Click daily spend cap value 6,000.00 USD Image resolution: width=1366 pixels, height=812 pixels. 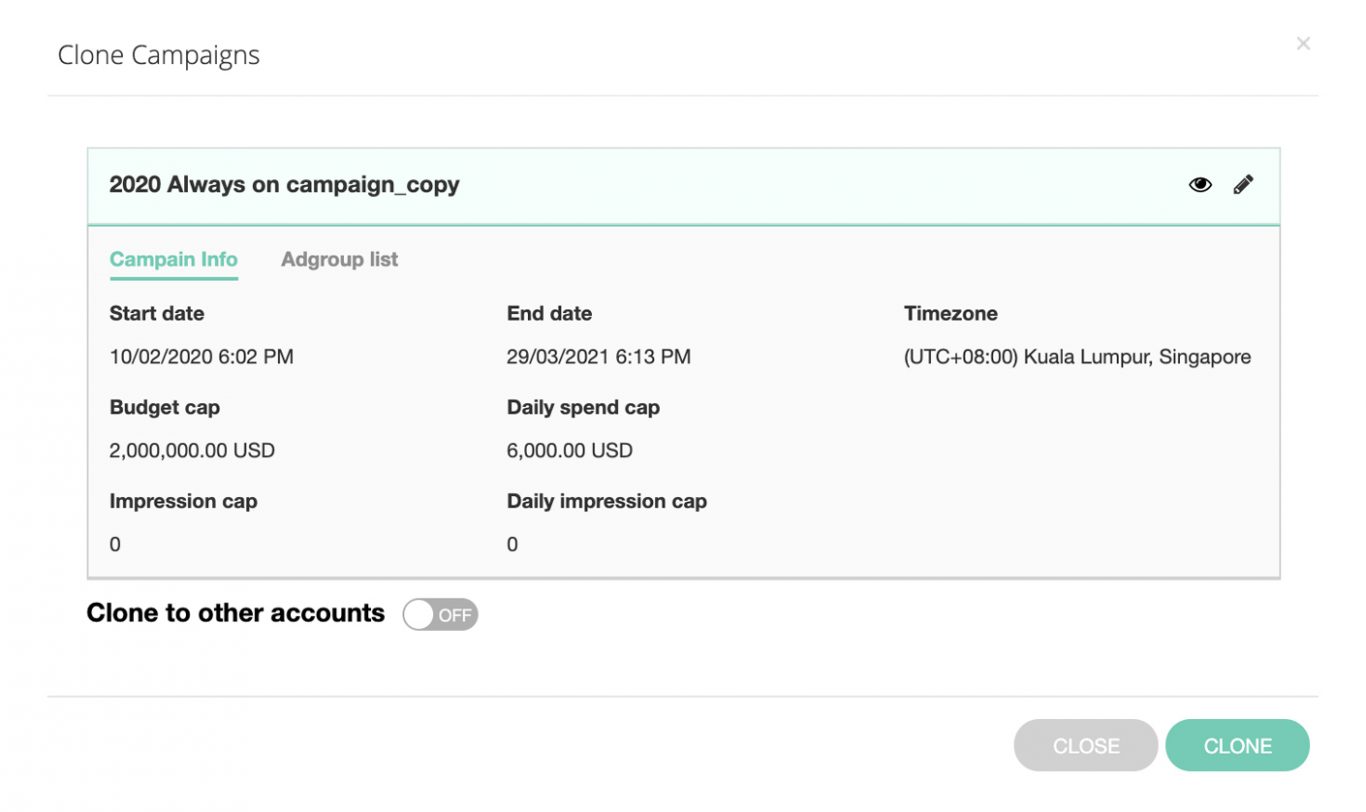tap(570, 451)
